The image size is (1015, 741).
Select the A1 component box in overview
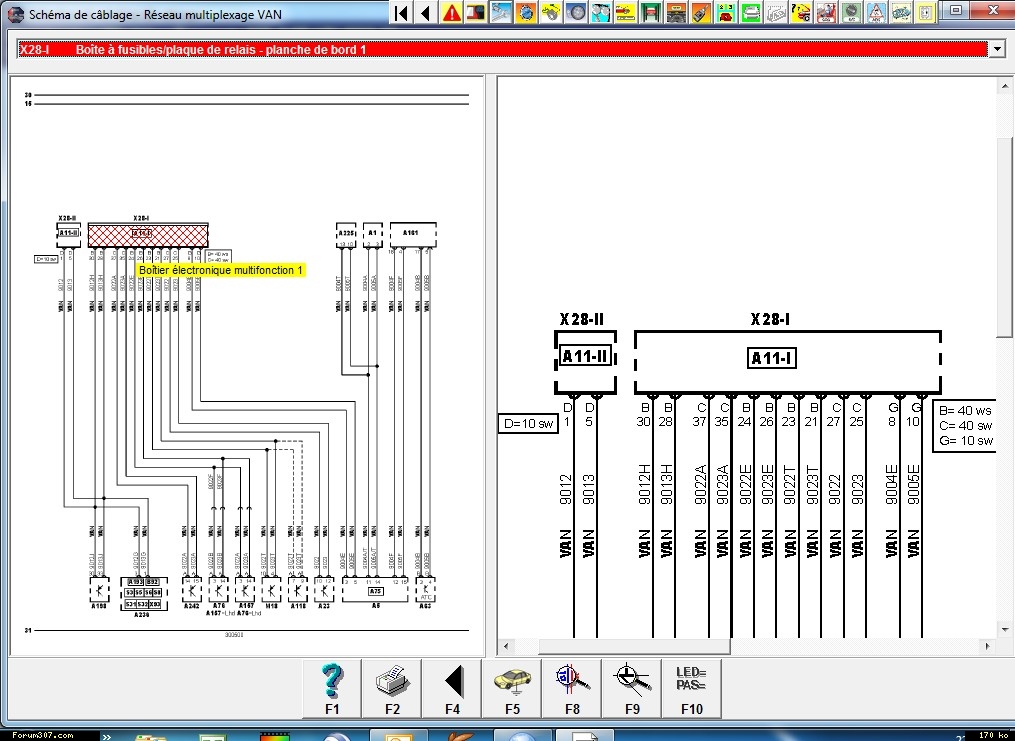coord(372,234)
